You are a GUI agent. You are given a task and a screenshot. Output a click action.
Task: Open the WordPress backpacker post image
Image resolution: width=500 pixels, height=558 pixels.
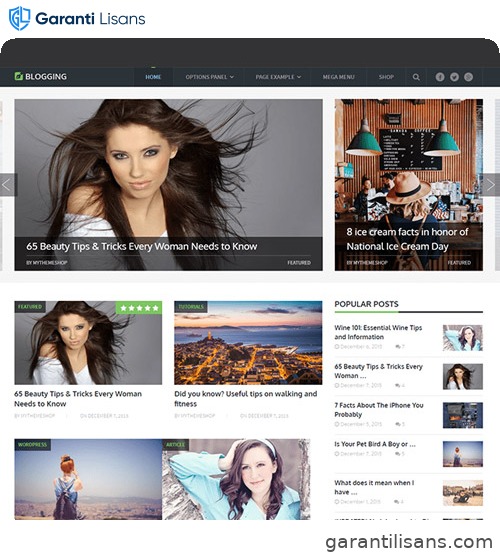coord(88,479)
